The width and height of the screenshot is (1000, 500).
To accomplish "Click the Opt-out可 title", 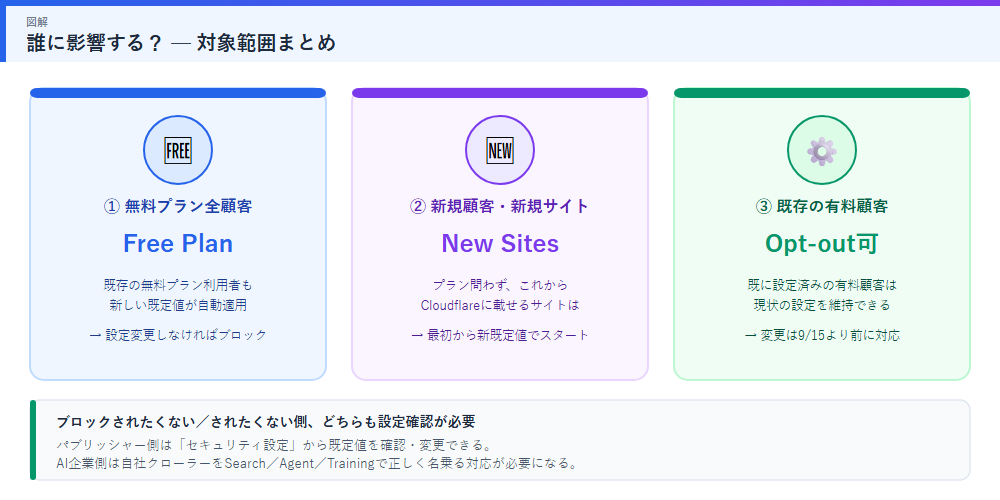I will click(821, 243).
